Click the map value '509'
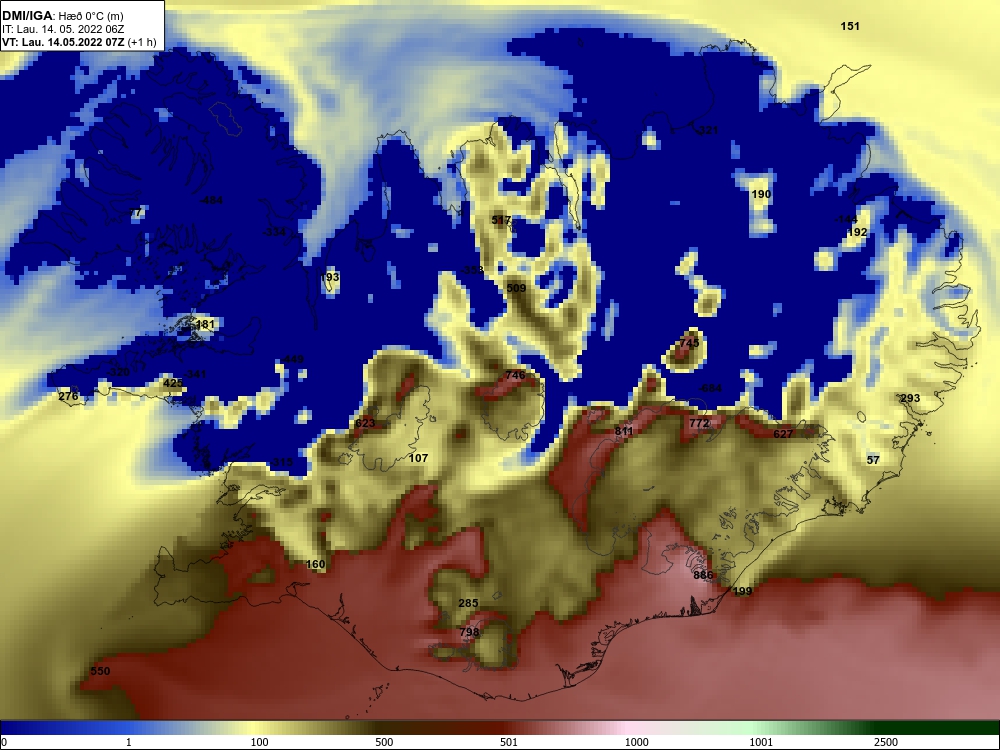The height and width of the screenshot is (750, 1000). click(516, 288)
